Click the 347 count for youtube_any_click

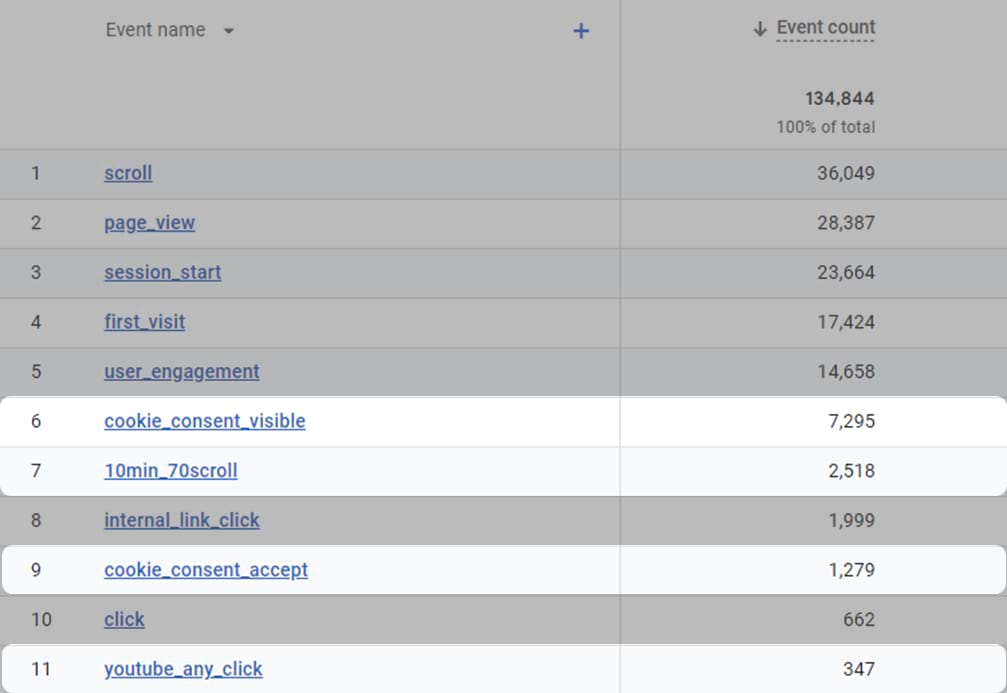(857, 669)
